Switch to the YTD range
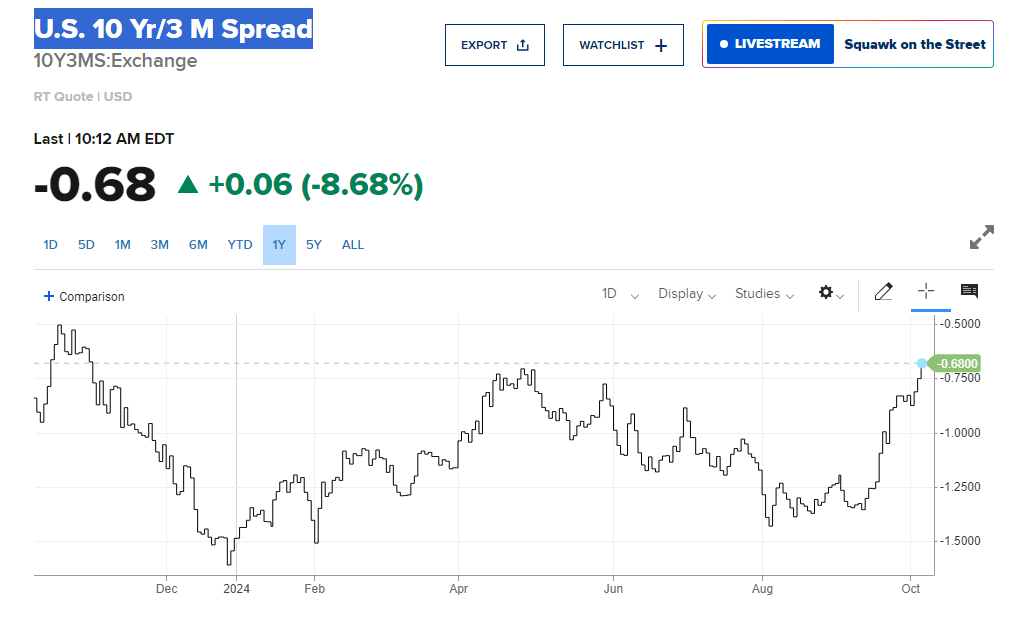The image size is (1024, 639). 240,245
